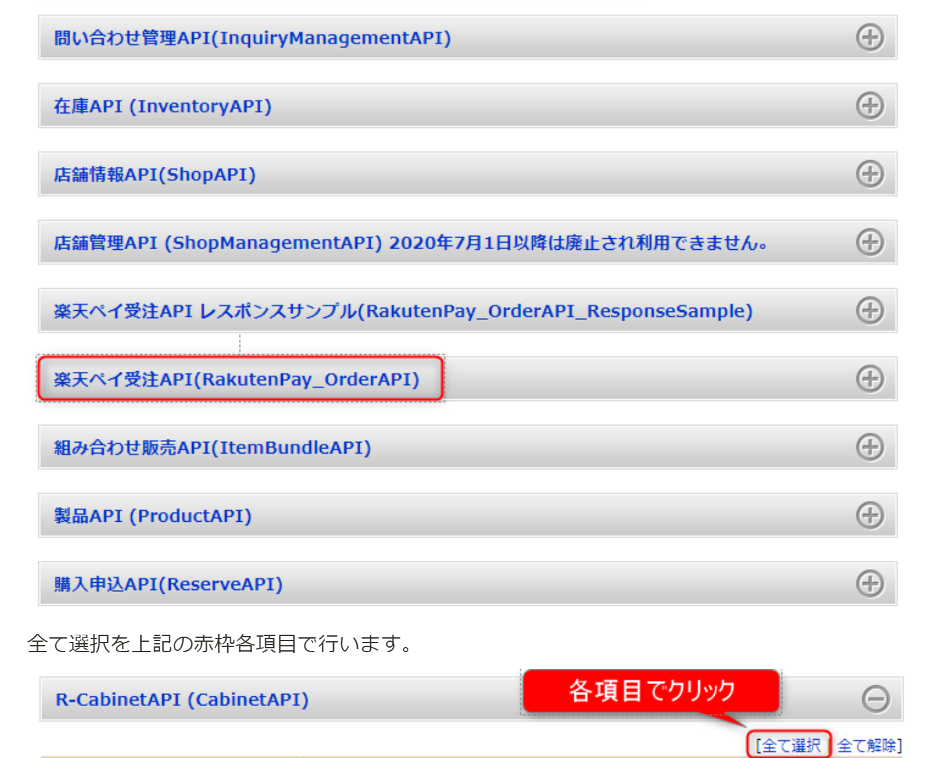Collapse the R-CabinetAPI section minus icon
This screenshot has width=941, height=758.
point(876,699)
